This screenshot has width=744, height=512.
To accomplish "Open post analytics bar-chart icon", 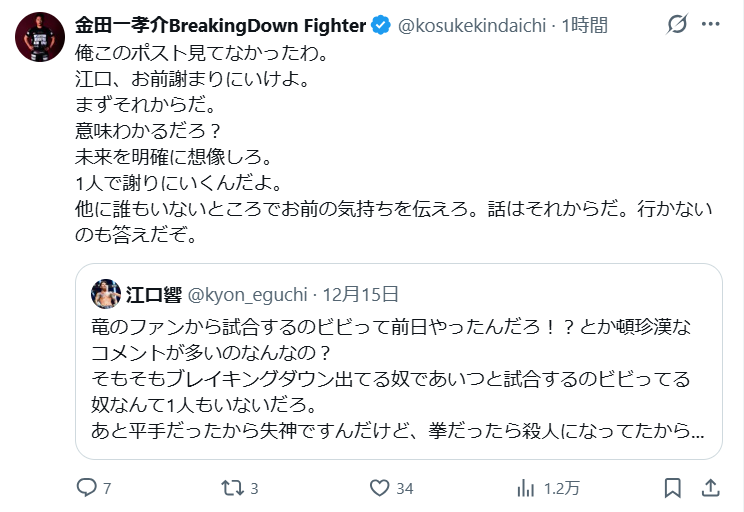I will click(x=526, y=488).
